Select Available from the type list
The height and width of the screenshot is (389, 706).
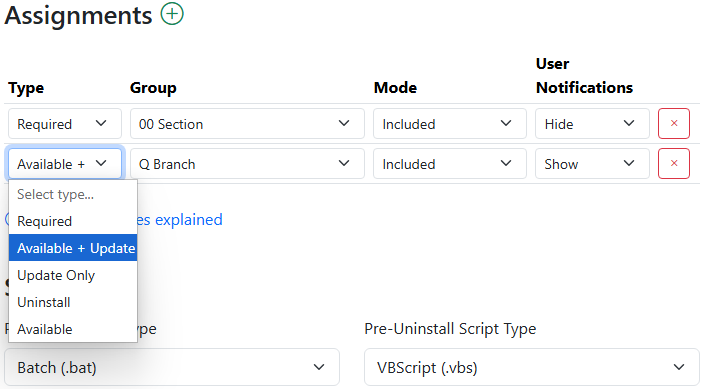pyautogui.click(x=73, y=329)
